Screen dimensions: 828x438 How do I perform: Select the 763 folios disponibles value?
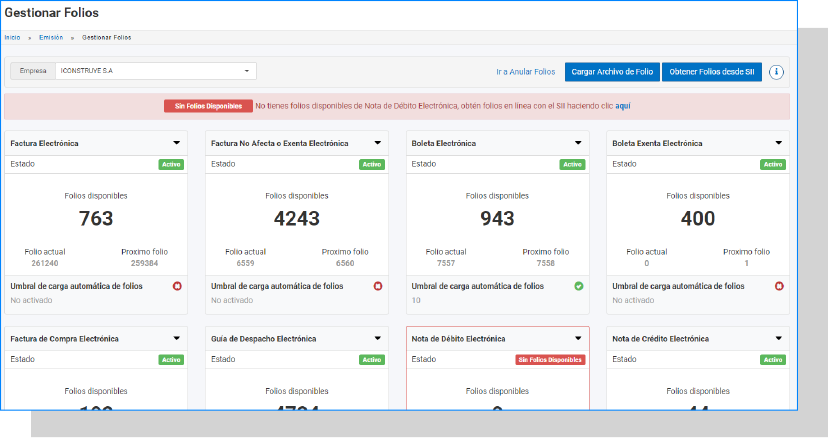click(96, 218)
